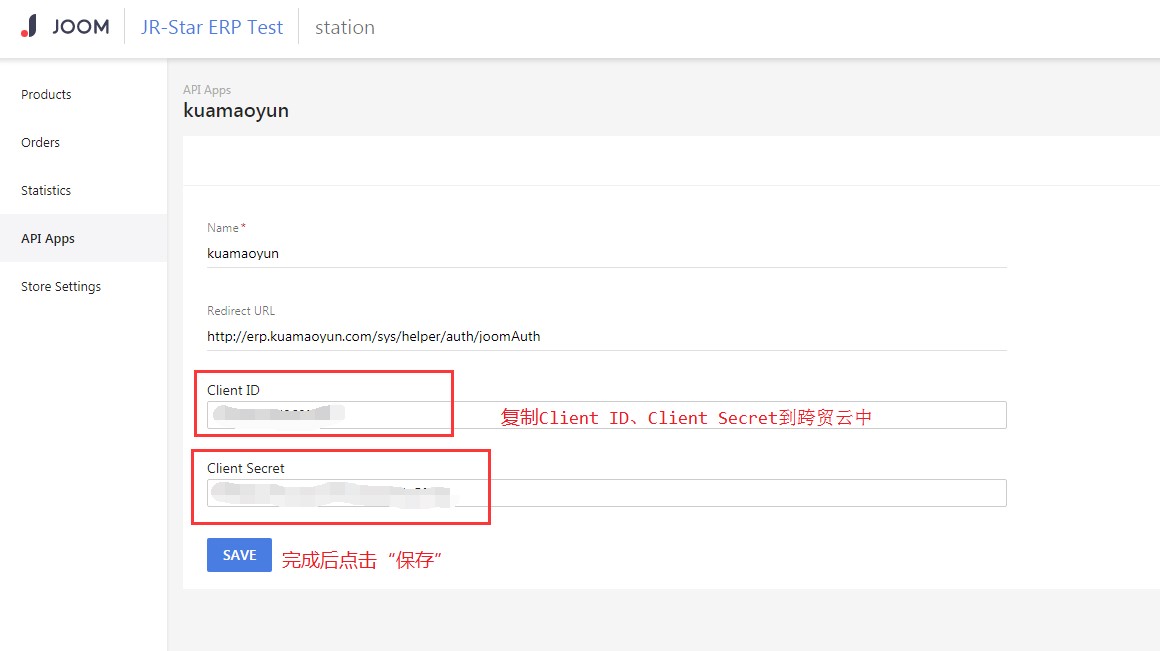Open Products in the sidebar

(x=46, y=95)
